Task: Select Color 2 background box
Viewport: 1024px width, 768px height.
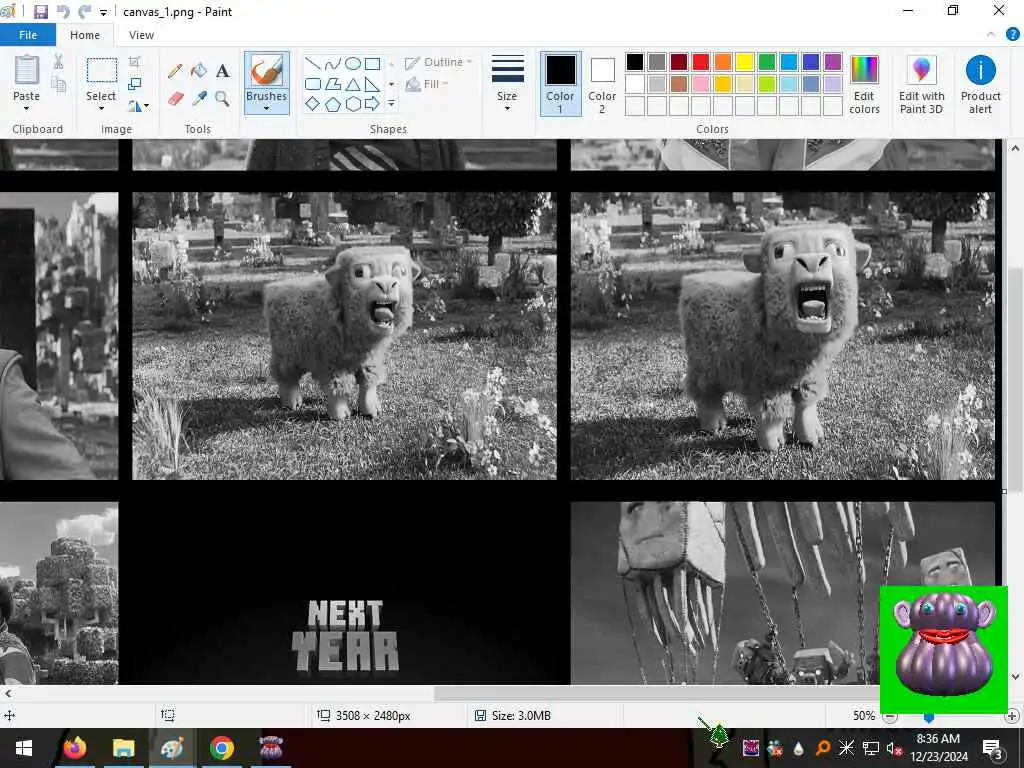Action: point(602,84)
